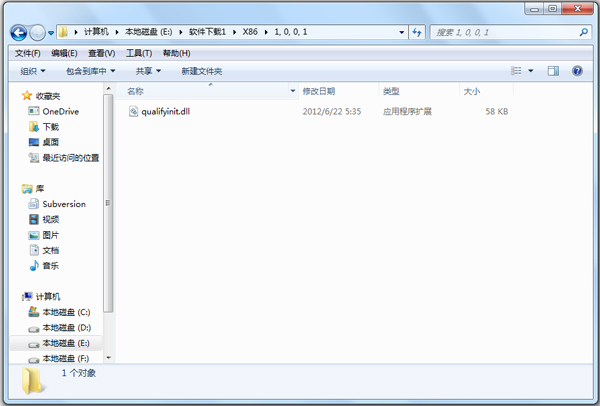Open the 包含到库中 dropdown
This screenshot has width=600, height=406.
(x=90, y=71)
